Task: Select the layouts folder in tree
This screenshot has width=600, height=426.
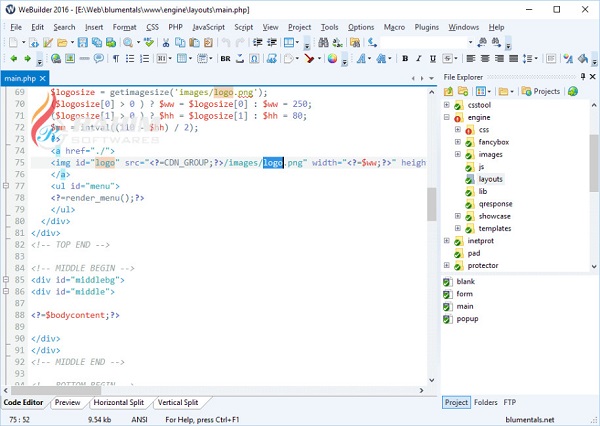Action: pos(491,179)
